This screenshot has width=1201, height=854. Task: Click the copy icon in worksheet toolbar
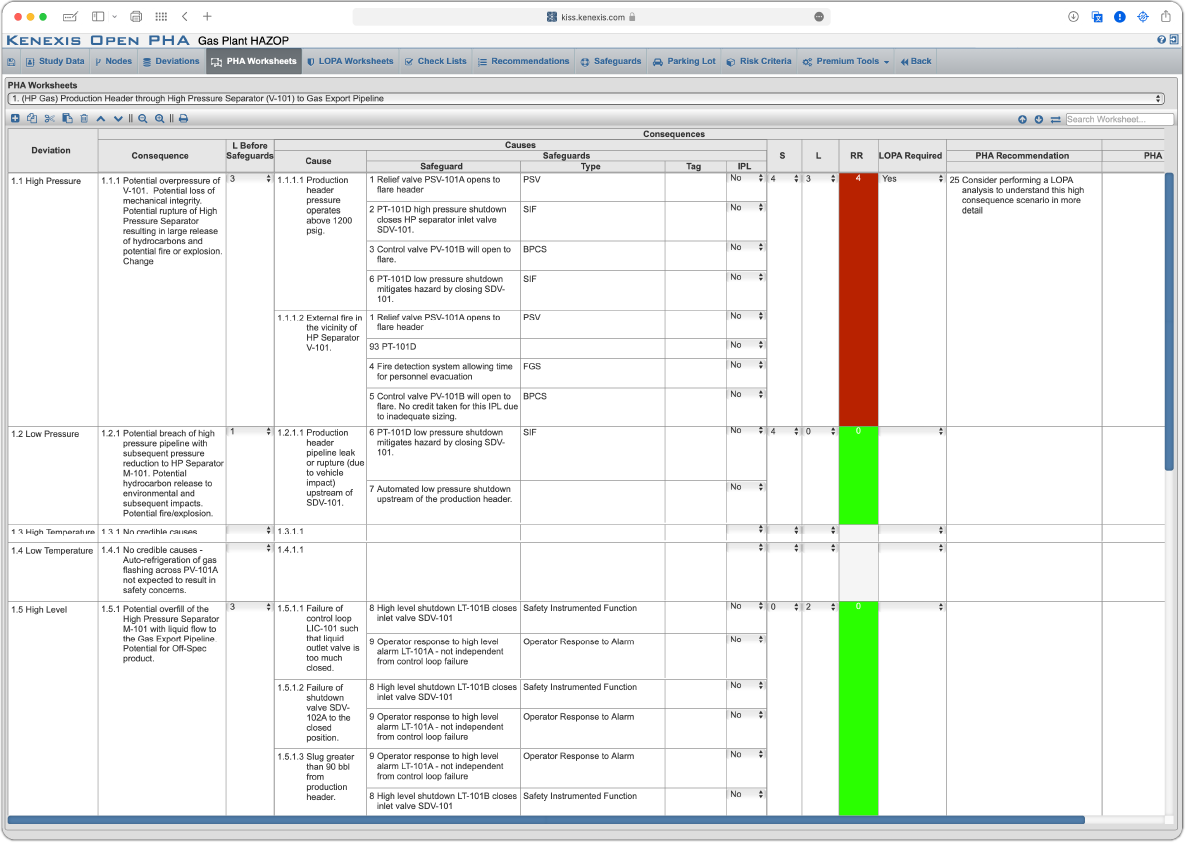click(32, 119)
